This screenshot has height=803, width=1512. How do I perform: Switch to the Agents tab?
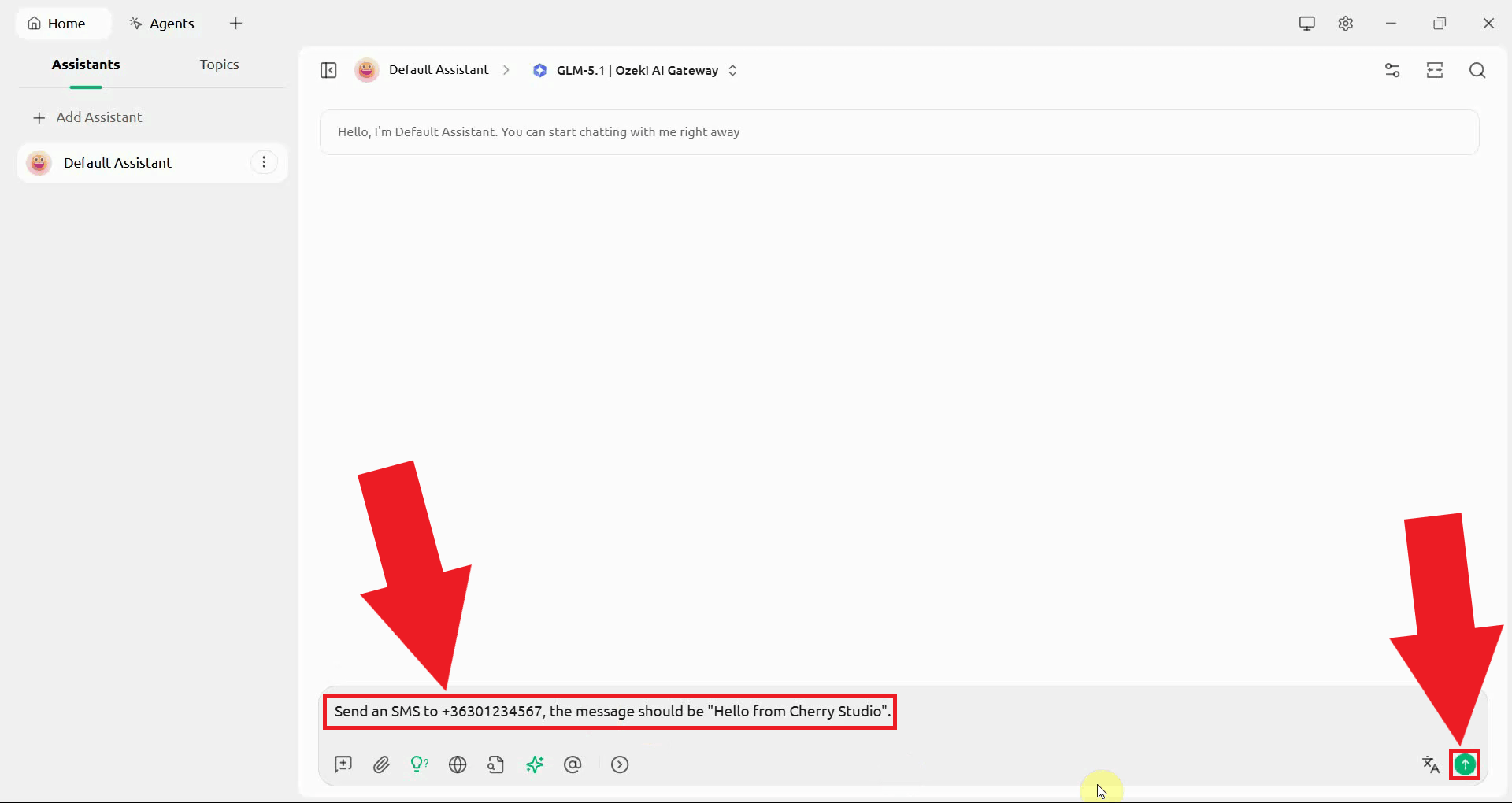click(161, 24)
